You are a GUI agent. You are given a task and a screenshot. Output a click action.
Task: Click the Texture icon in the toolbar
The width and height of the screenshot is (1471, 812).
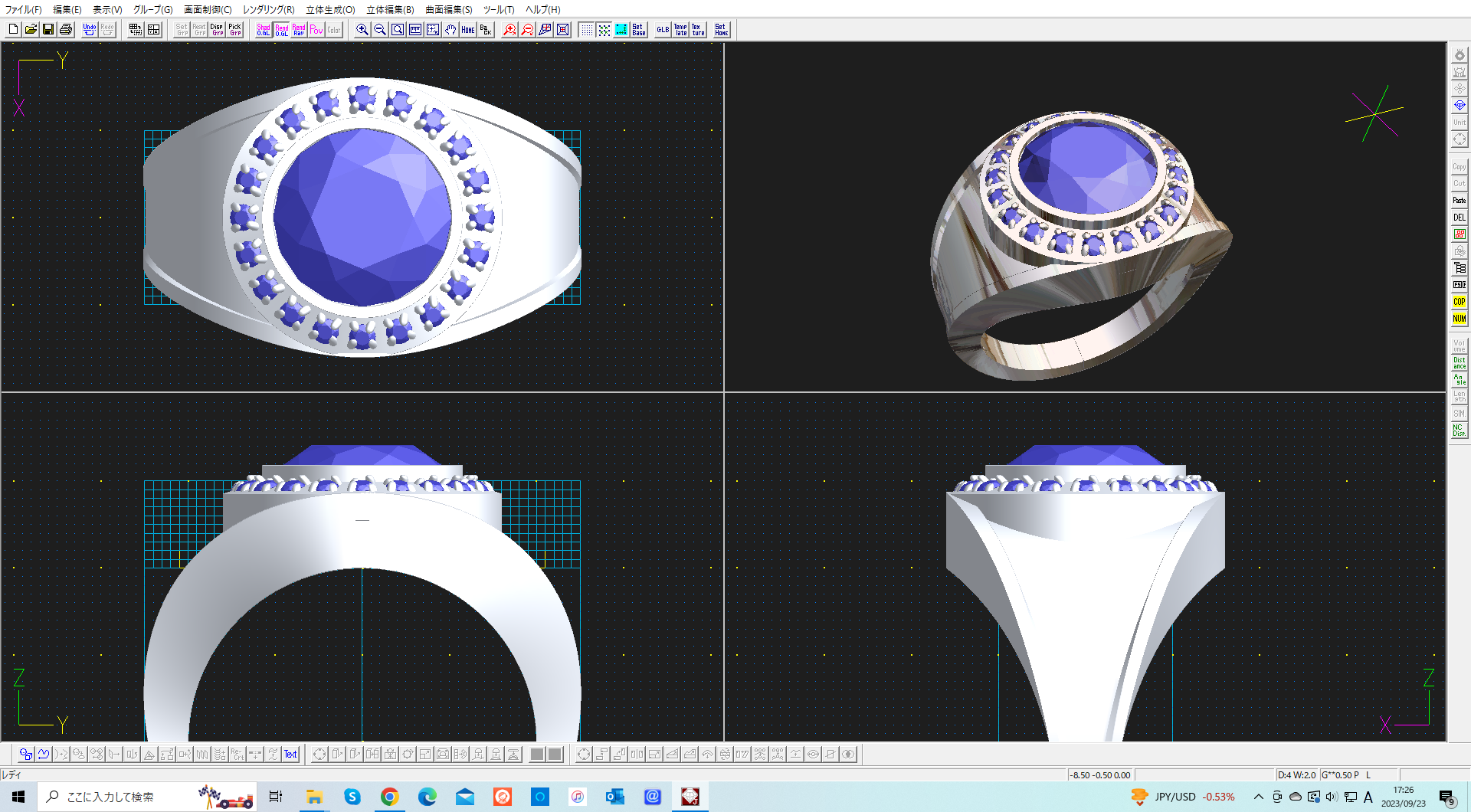697,29
